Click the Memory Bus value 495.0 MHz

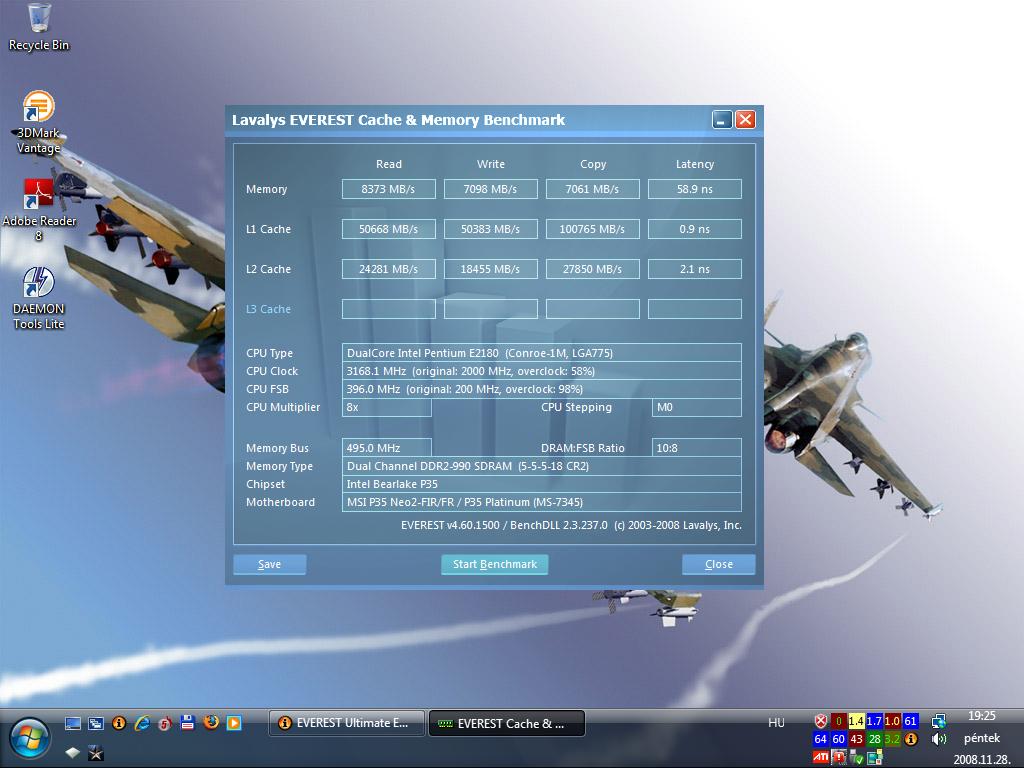coord(387,448)
